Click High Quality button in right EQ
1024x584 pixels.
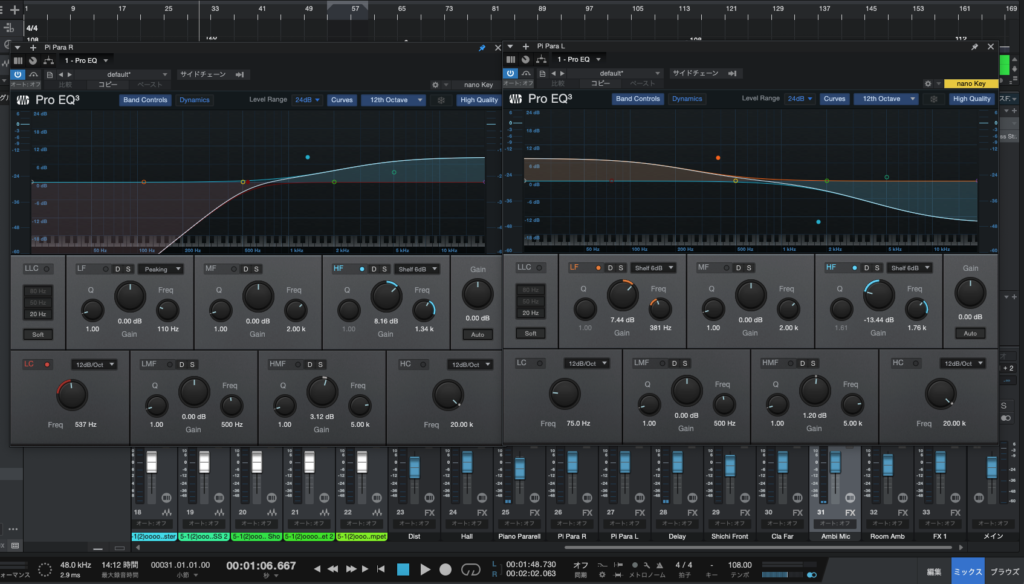(971, 99)
